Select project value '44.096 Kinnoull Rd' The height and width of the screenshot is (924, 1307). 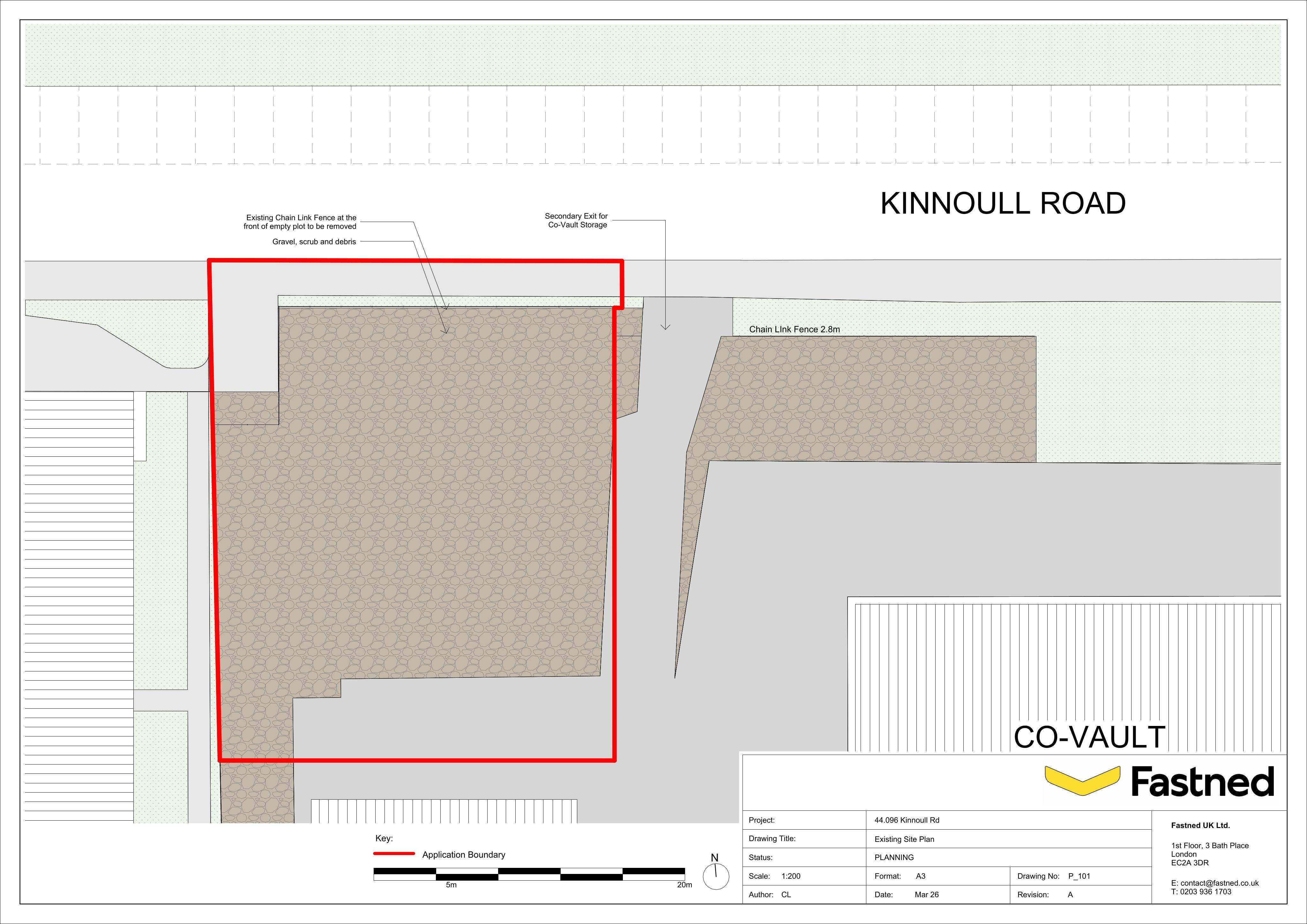[x=907, y=820]
